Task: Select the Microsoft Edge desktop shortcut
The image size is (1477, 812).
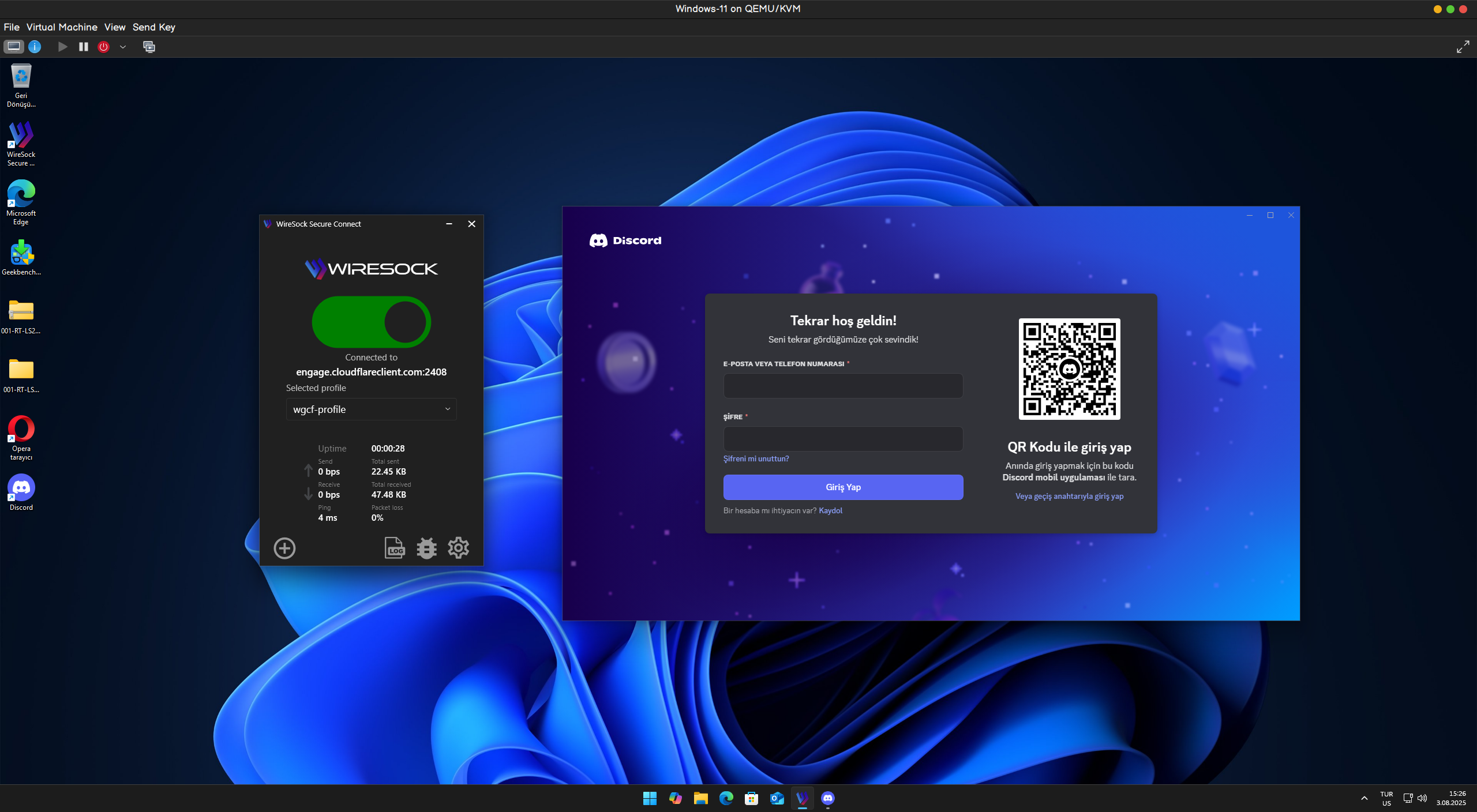Action: [21, 202]
